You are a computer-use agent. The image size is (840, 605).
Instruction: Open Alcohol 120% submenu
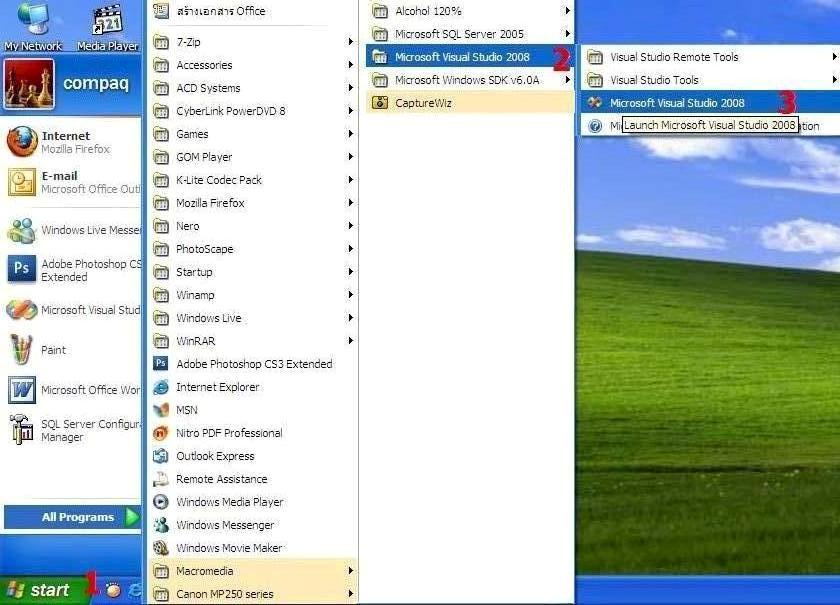(x=469, y=11)
